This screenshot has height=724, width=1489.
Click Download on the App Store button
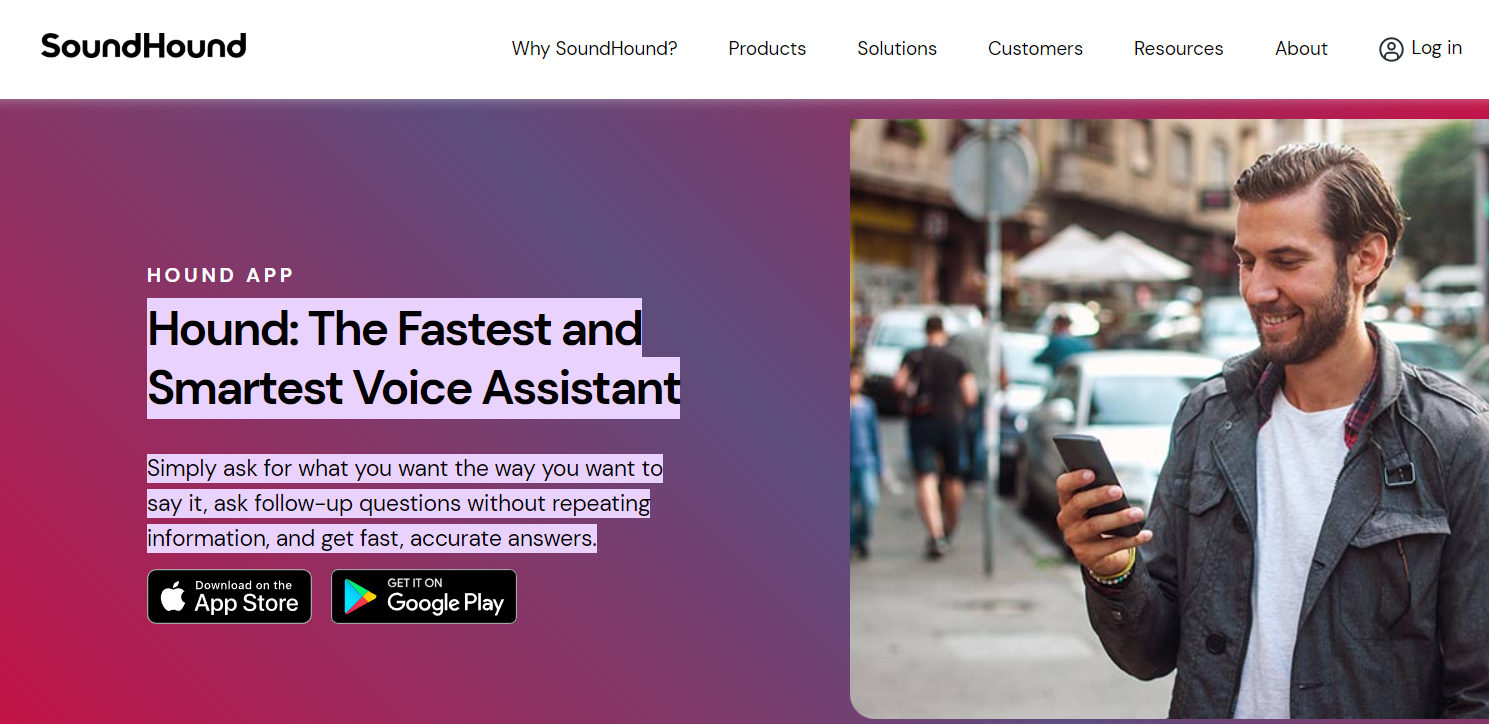pos(229,597)
